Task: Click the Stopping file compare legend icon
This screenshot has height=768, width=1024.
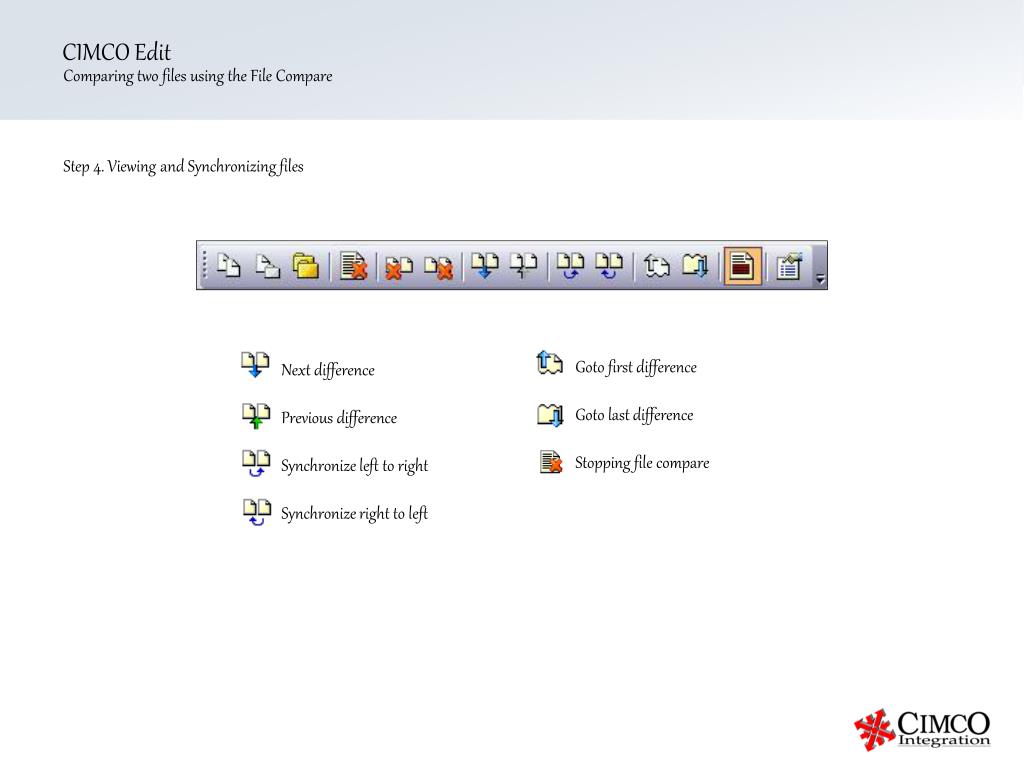Action: coord(551,462)
